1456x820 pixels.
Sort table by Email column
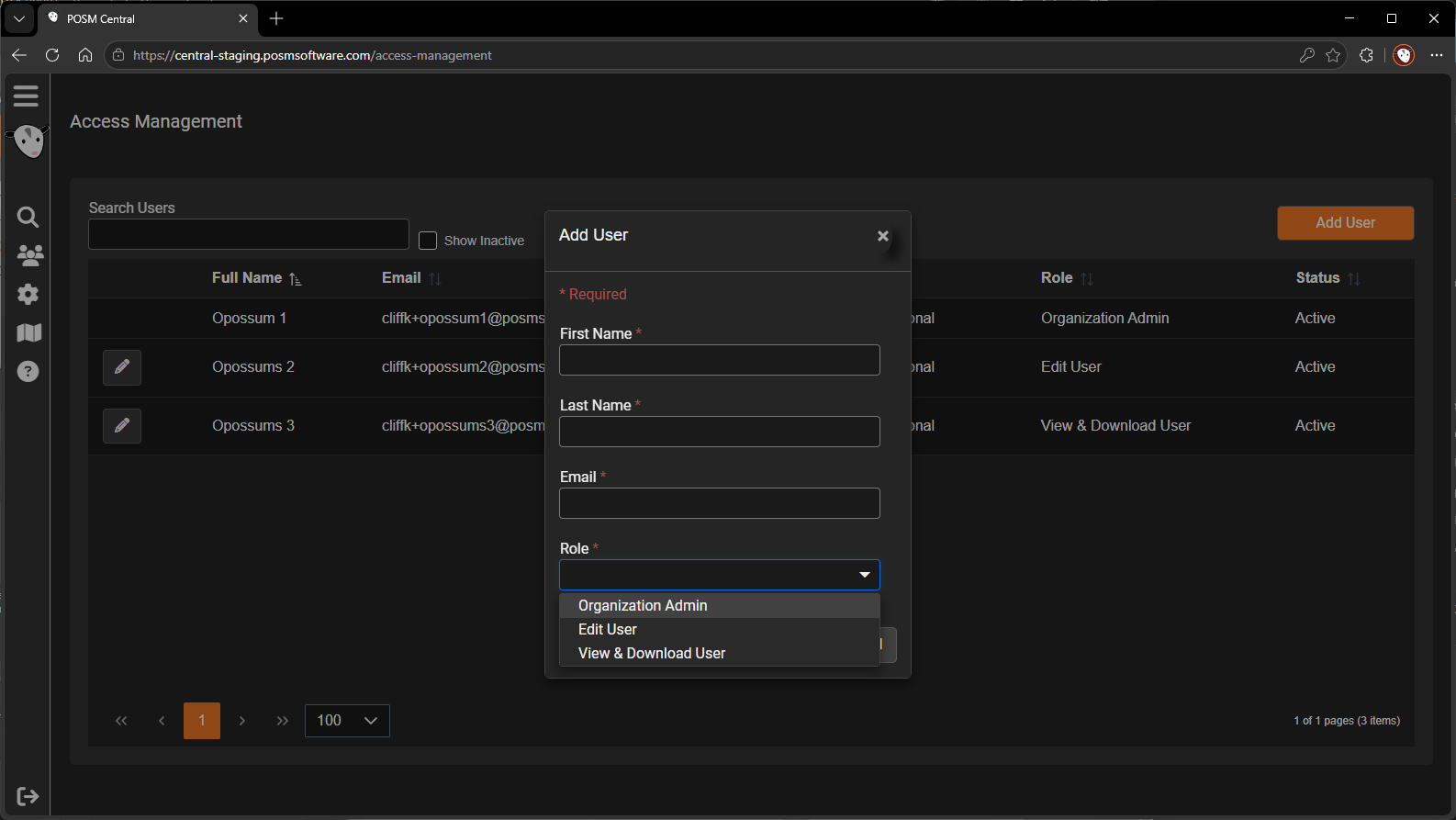411,278
